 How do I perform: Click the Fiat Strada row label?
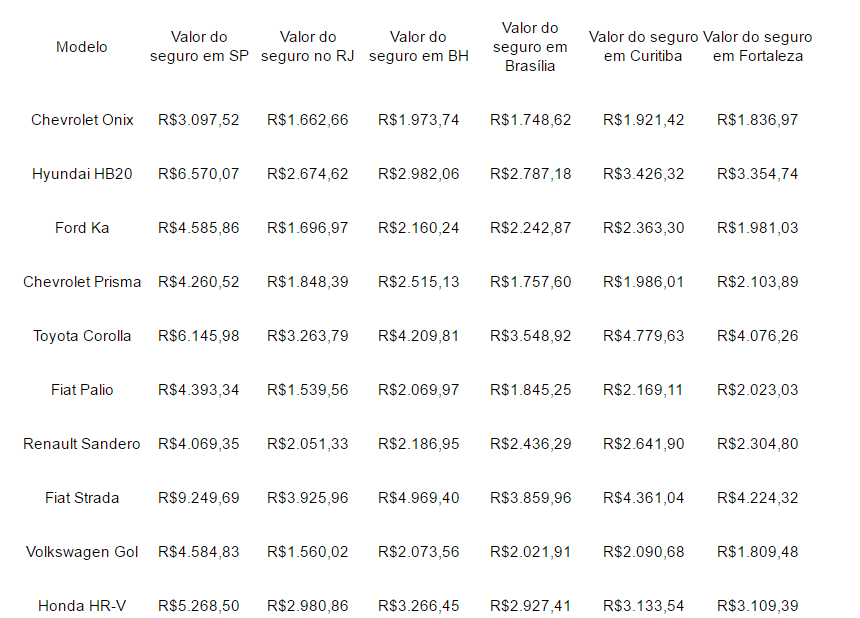click(82, 498)
